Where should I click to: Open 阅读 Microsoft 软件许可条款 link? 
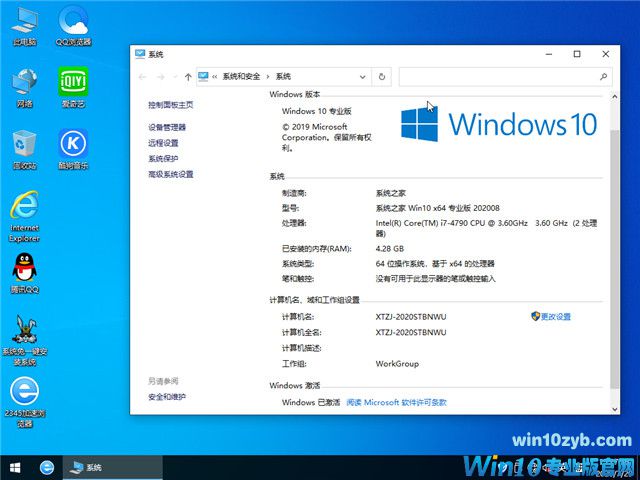[x=396, y=402]
